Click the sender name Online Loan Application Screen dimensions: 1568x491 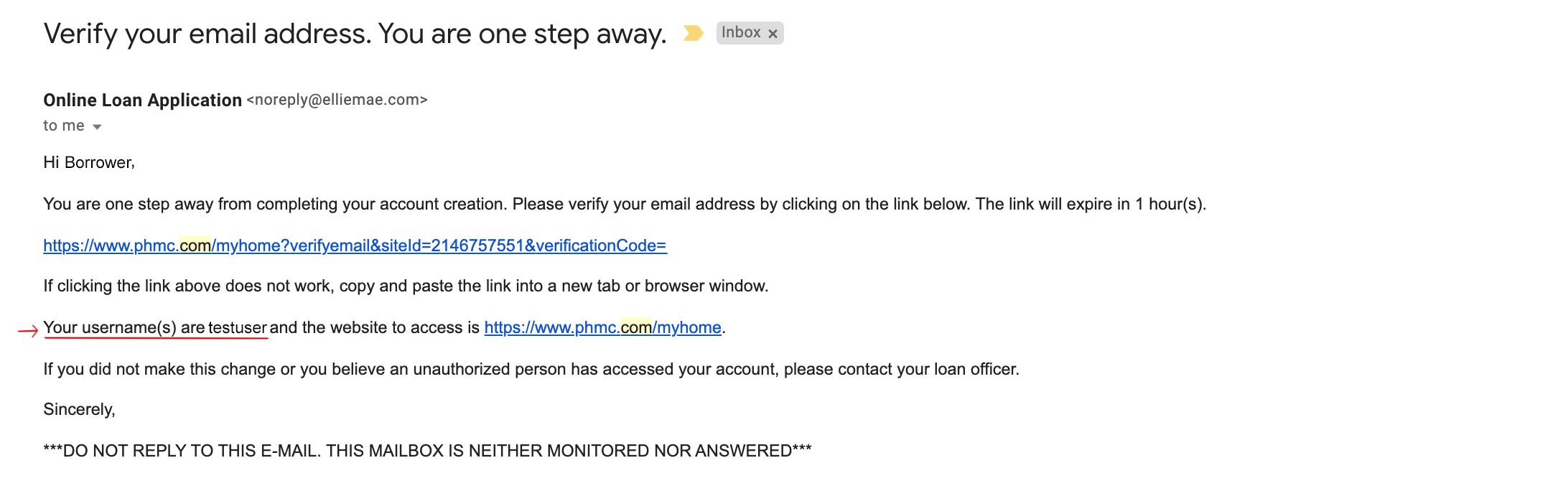(143, 100)
